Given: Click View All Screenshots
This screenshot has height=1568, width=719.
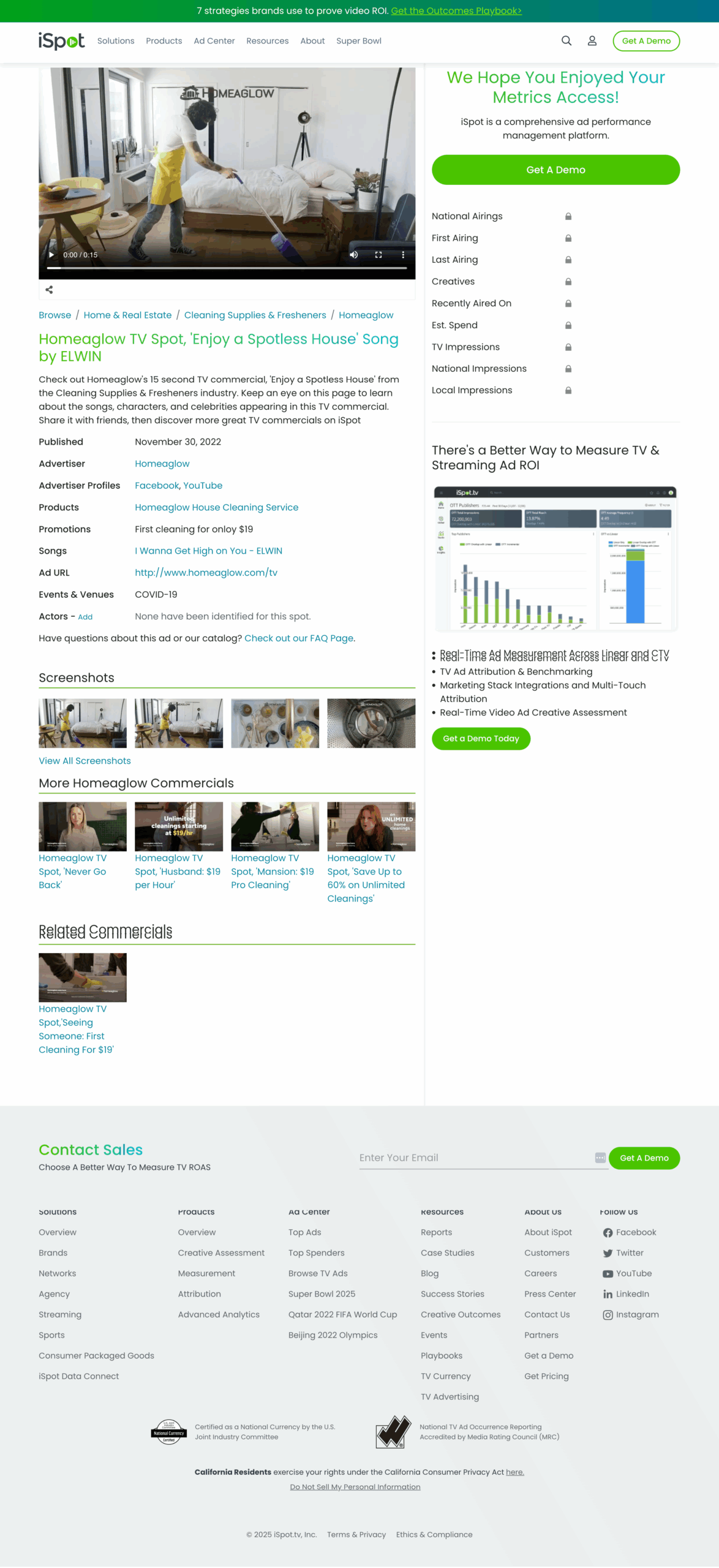Looking at the screenshot, I should [85, 761].
